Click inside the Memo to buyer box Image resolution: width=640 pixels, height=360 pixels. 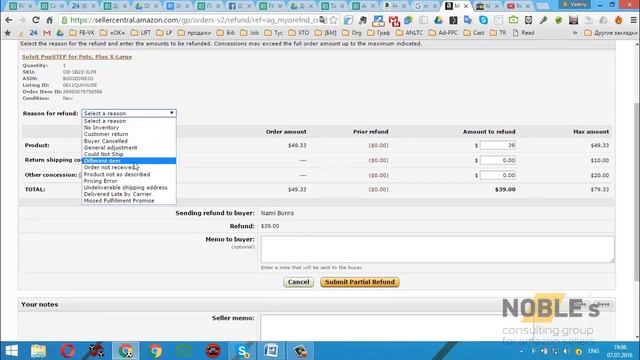437,249
